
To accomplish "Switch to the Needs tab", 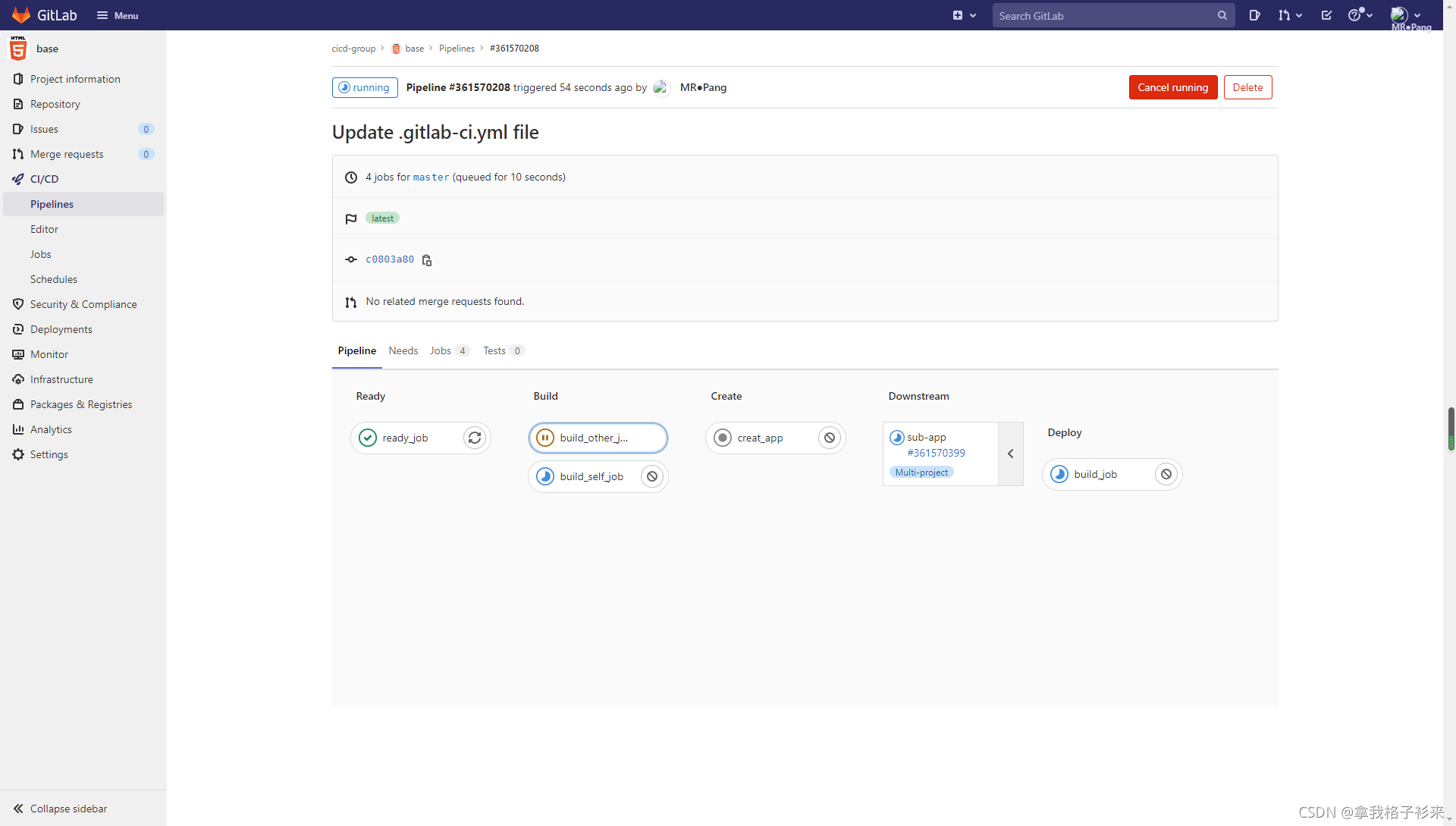I will (x=403, y=350).
